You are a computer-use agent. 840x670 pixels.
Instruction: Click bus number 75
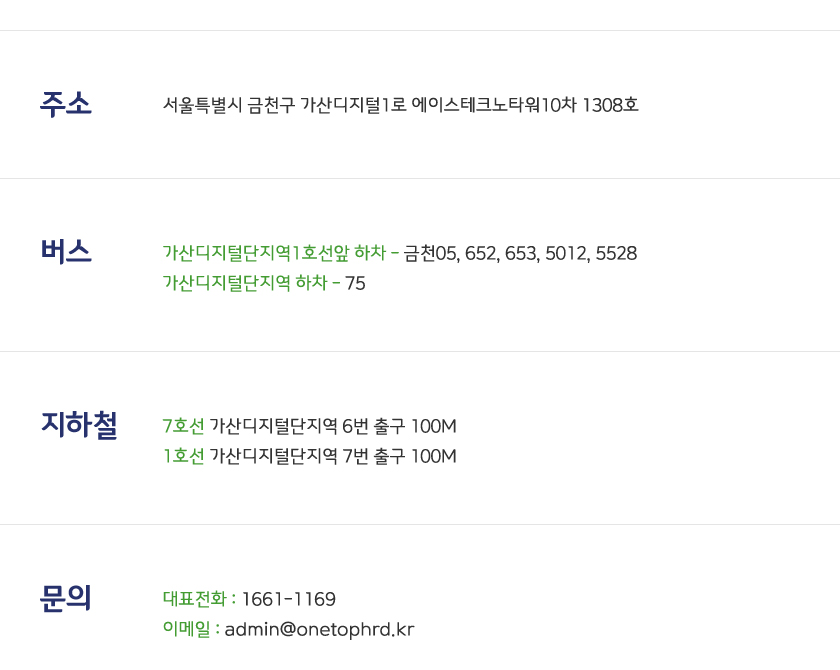(x=355, y=283)
